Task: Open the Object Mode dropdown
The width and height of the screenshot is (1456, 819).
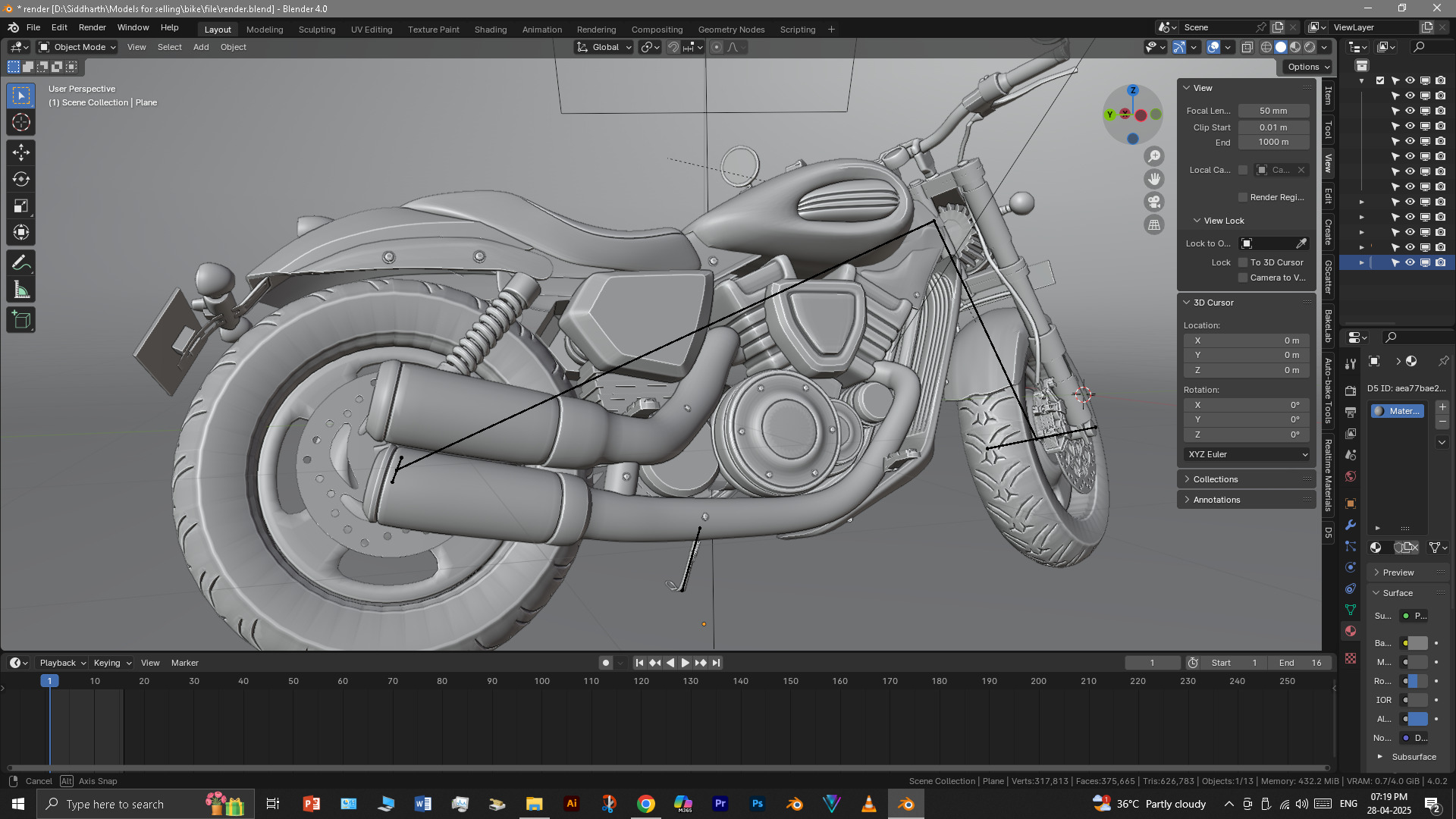Action: 77,47
